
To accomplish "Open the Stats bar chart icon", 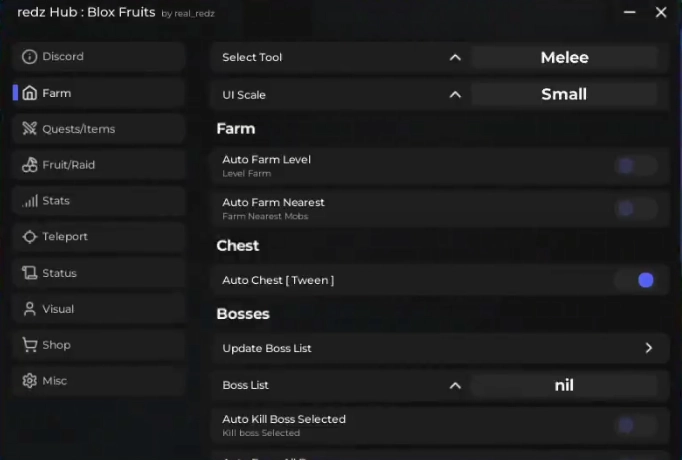I will pyautogui.click(x=29, y=201).
